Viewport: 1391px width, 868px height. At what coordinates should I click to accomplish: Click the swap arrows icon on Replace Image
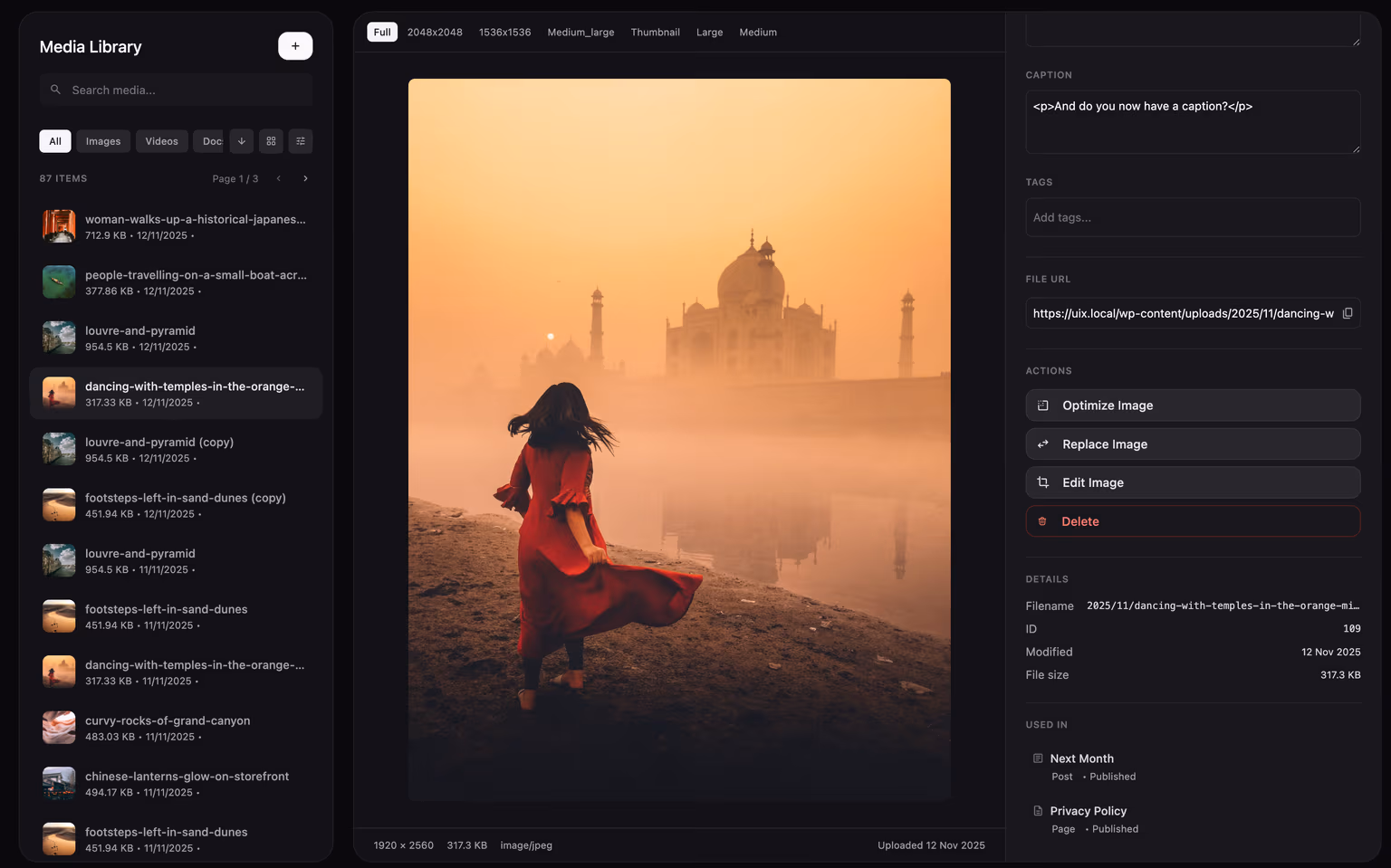(1042, 444)
